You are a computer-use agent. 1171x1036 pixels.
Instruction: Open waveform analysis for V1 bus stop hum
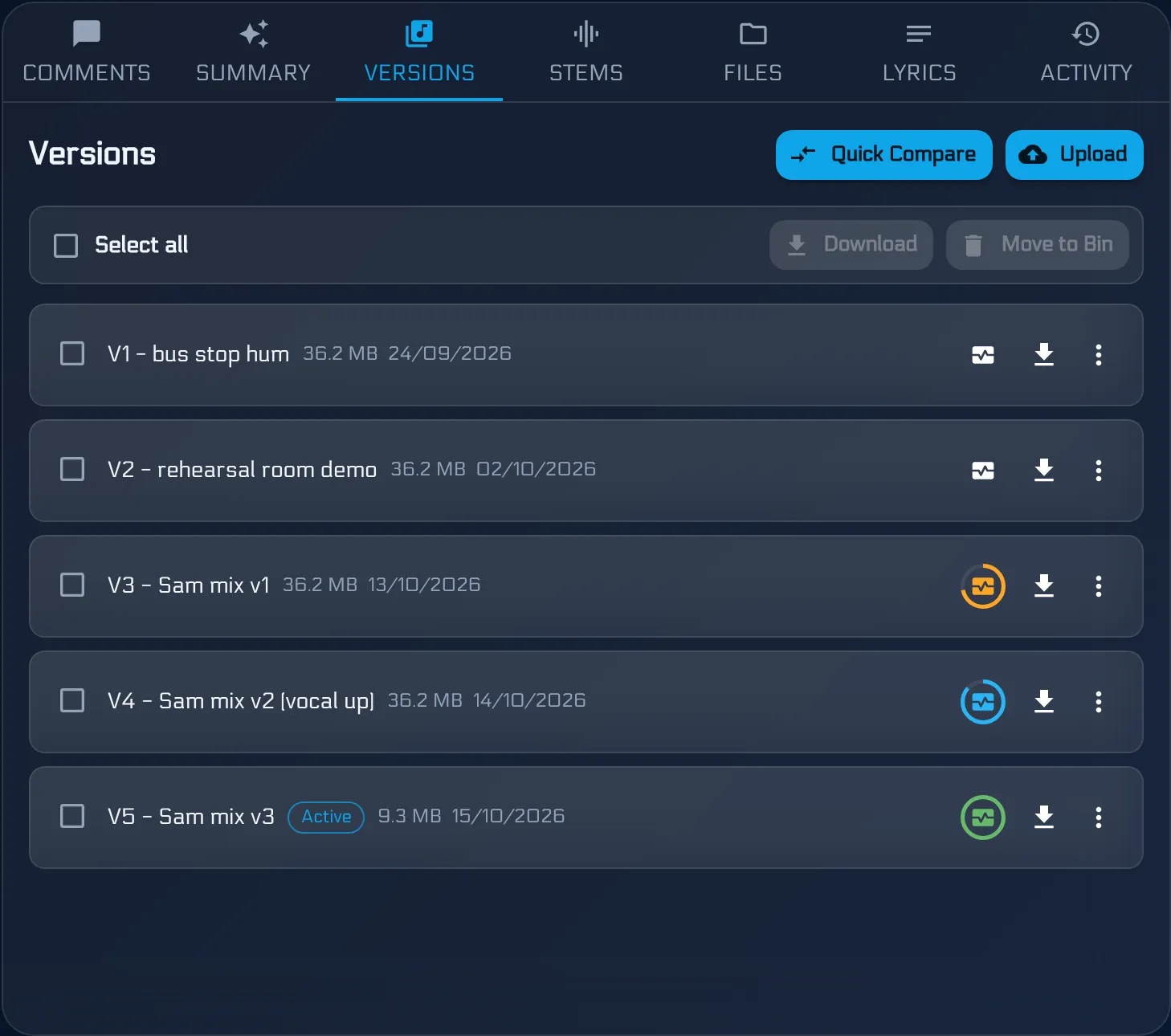pyautogui.click(x=983, y=355)
